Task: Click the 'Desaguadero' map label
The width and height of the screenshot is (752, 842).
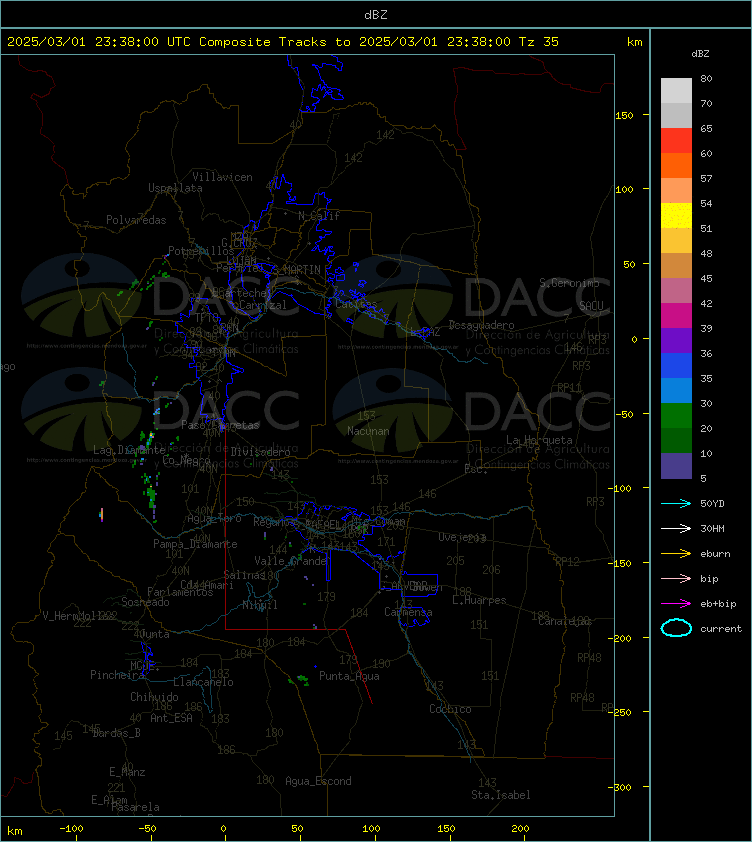Action: (481, 325)
